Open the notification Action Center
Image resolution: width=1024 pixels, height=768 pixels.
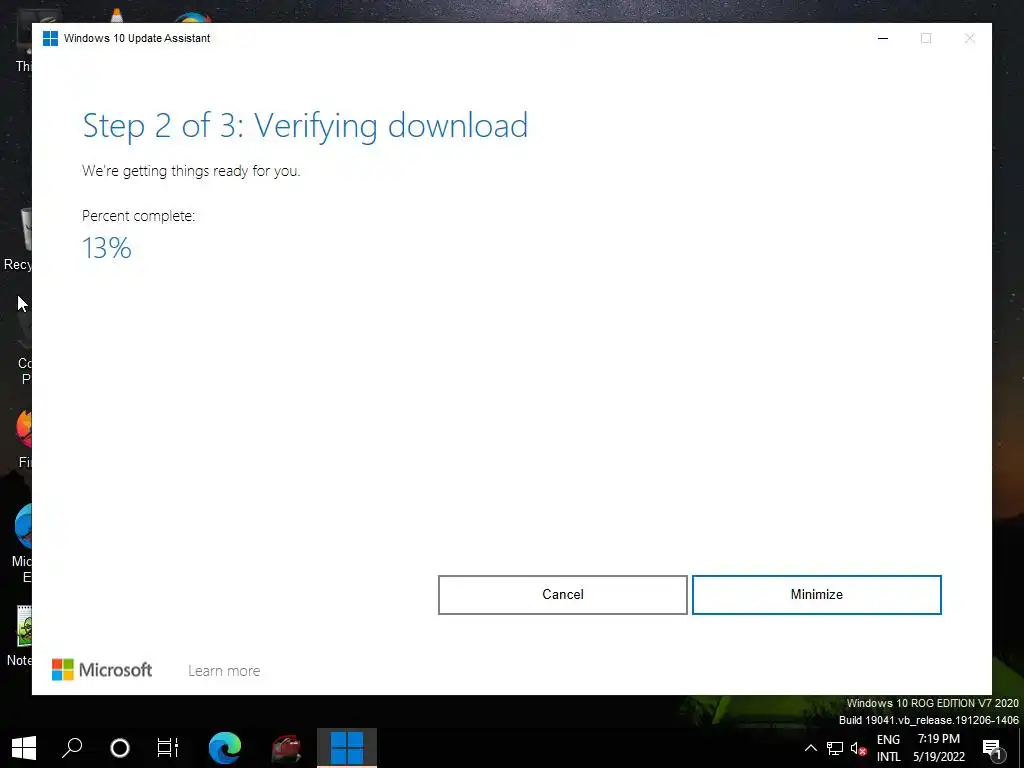(x=993, y=748)
